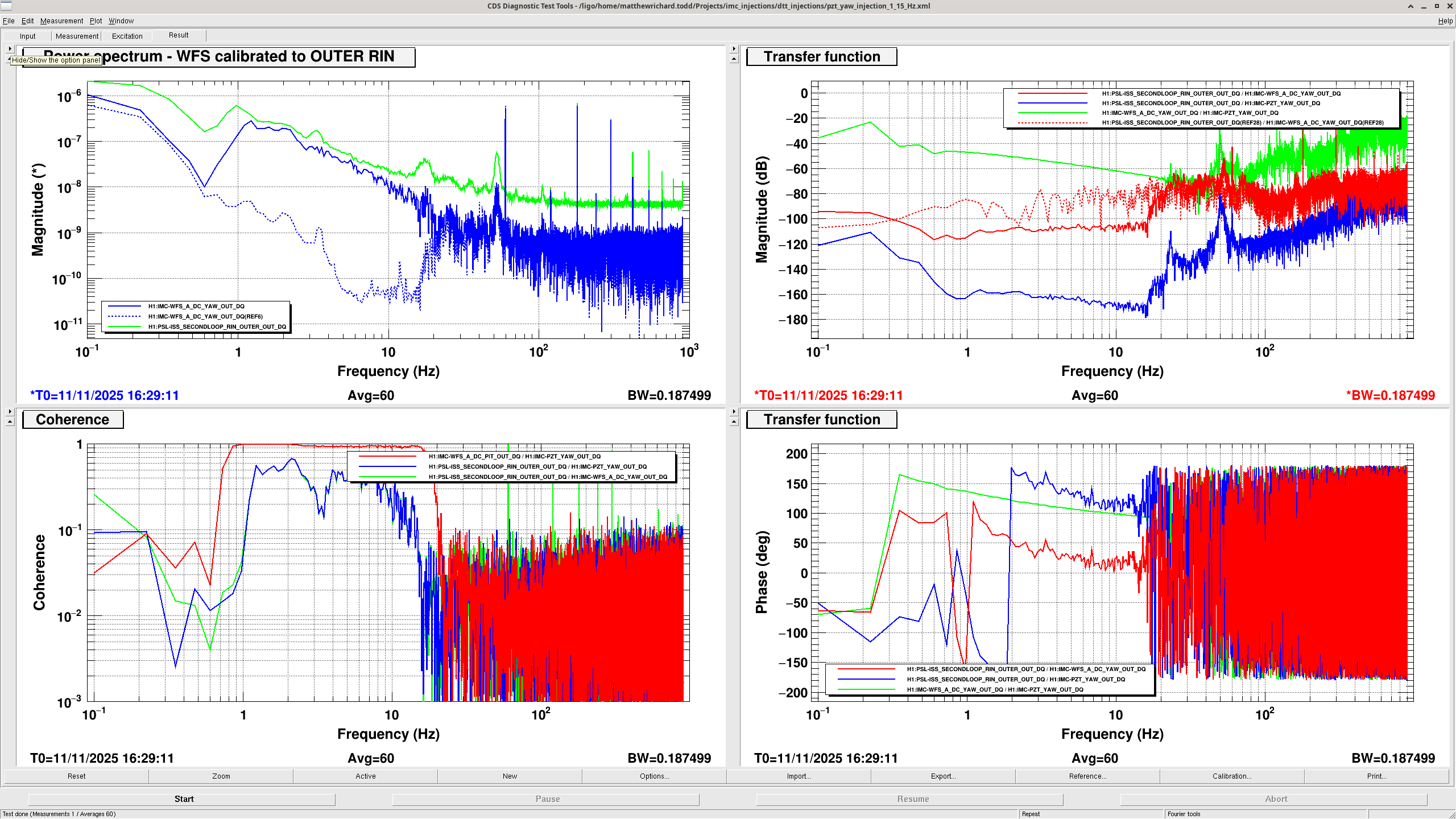
Task: Click right-arrow icon beside Coherence plot
Action: click(10, 411)
